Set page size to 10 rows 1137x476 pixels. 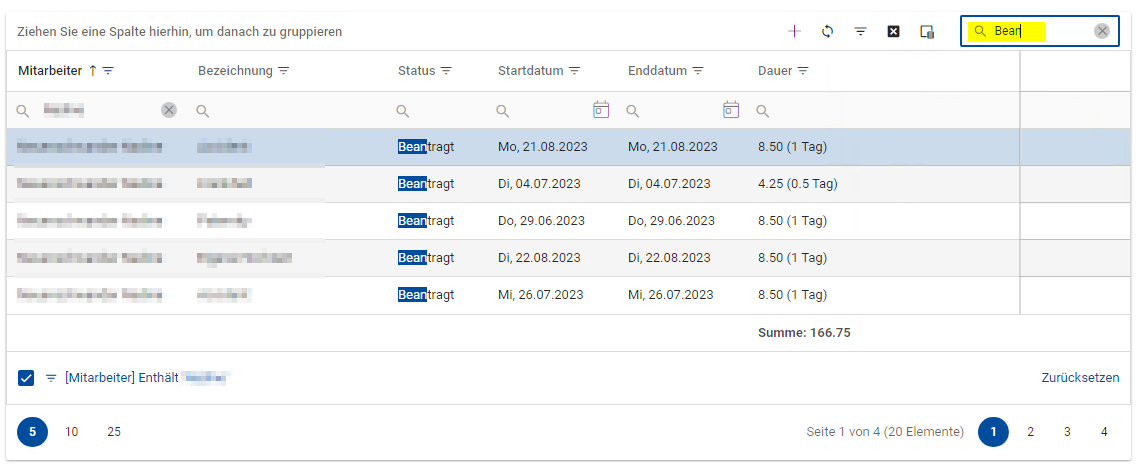72,432
